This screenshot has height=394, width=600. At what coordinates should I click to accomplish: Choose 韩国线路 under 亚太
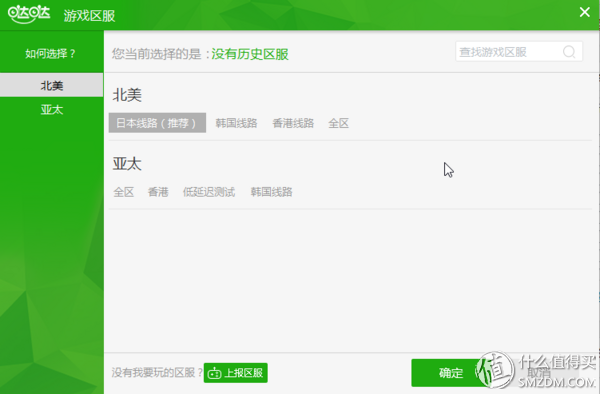(x=271, y=192)
